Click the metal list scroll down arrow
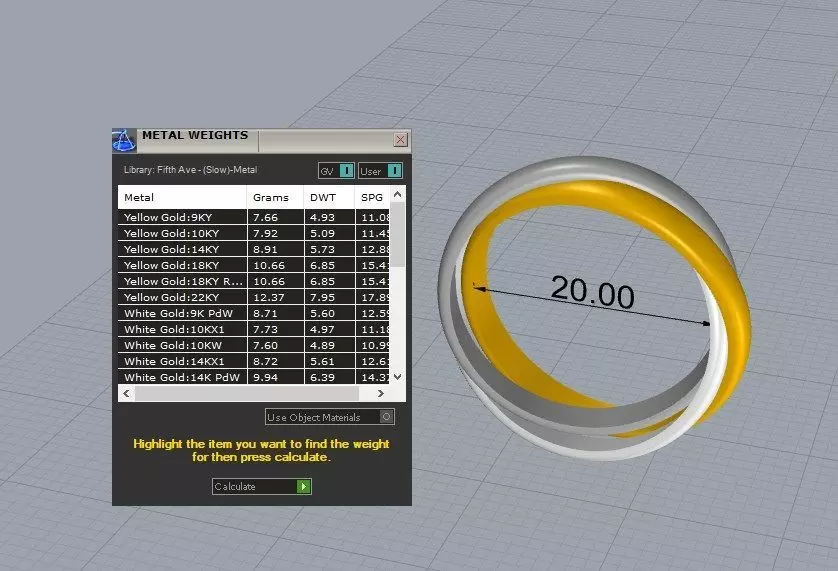The image size is (838, 571). (397, 377)
